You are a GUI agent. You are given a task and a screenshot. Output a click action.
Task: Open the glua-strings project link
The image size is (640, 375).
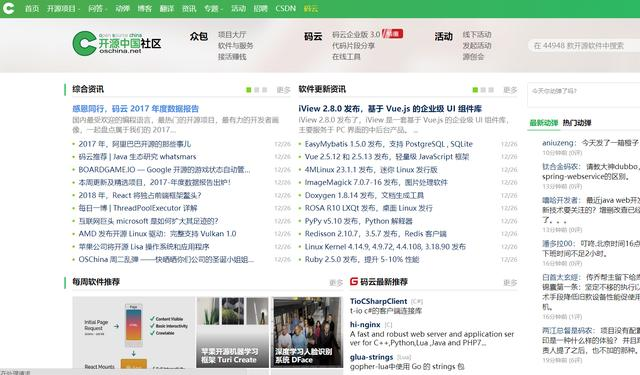[x=371, y=357]
